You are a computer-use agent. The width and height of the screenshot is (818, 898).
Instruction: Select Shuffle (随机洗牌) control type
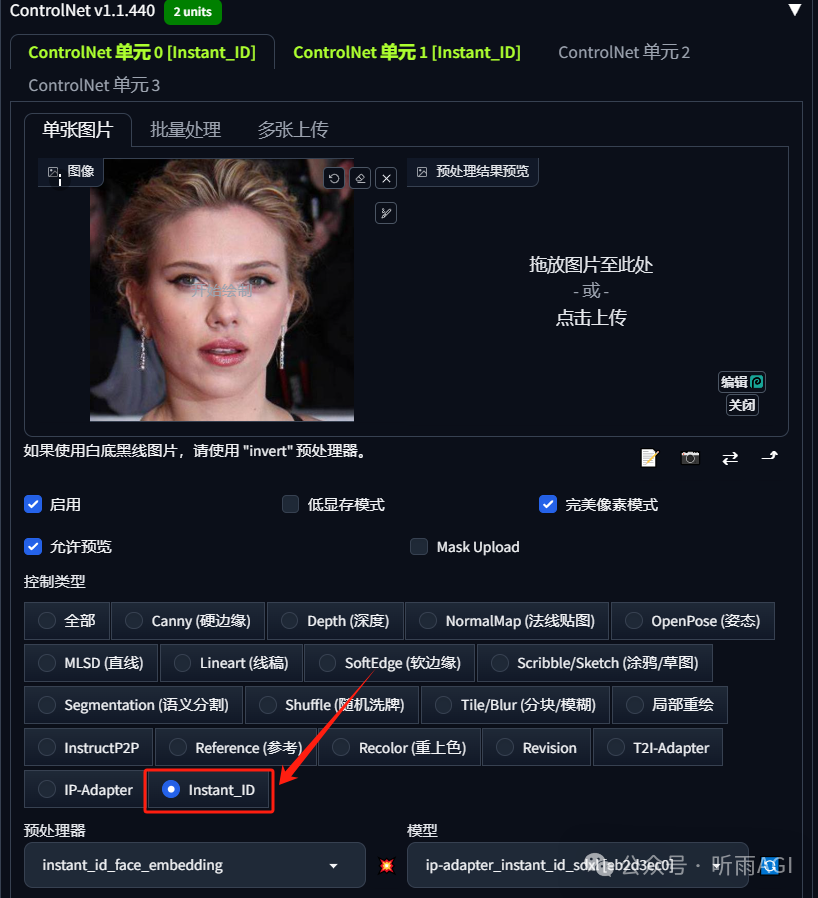pos(332,705)
